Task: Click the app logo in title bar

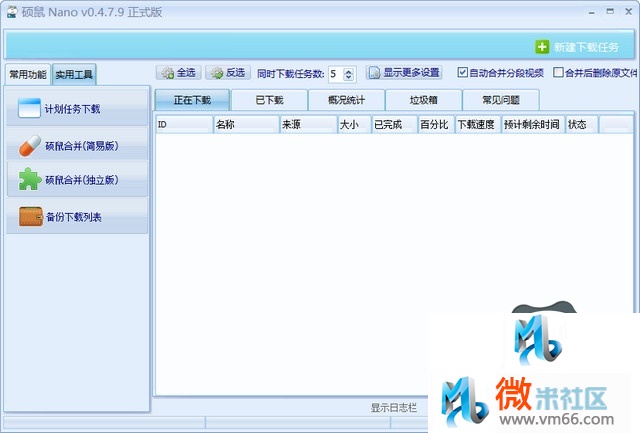Action: [x=12, y=12]
